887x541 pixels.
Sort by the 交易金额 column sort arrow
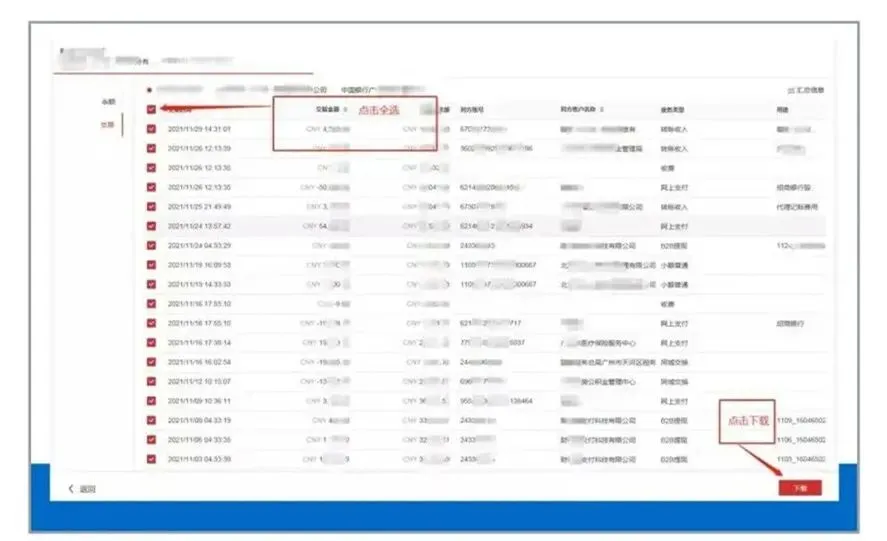click(x=345, y=109)
